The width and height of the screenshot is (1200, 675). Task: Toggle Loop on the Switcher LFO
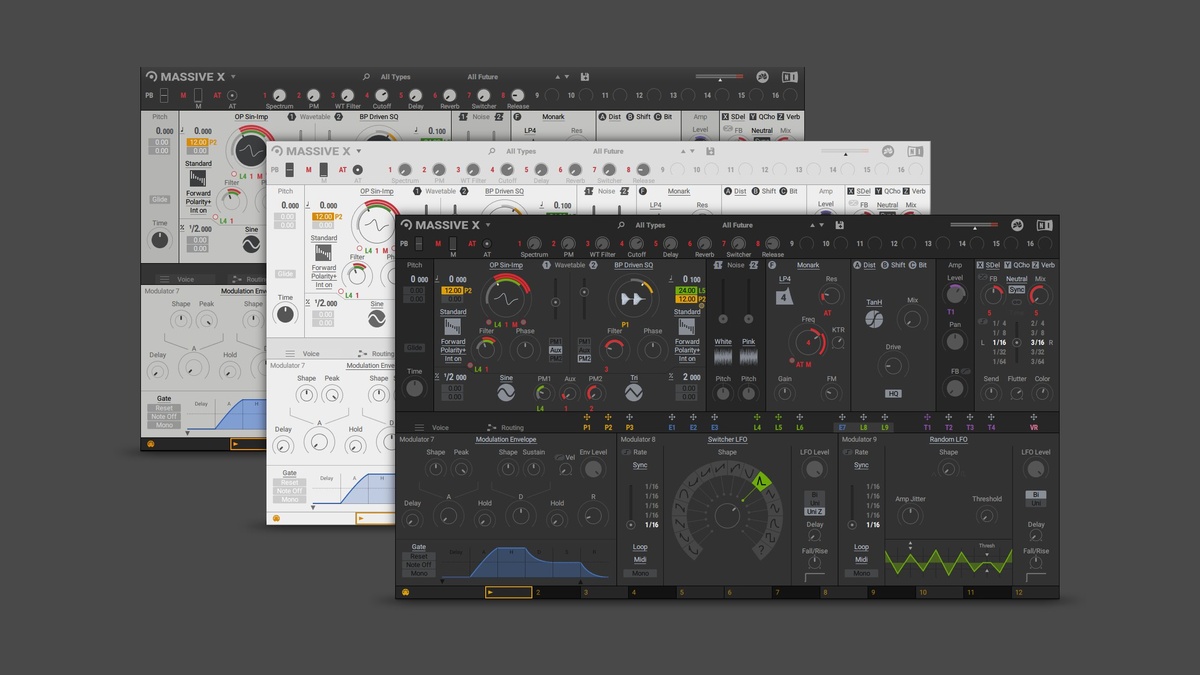point(640,547)
